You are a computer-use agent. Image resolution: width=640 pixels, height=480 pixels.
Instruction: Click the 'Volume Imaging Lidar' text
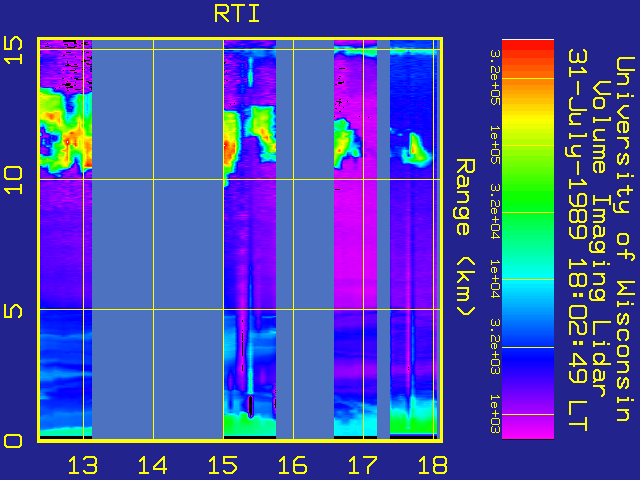pos(599,238)
